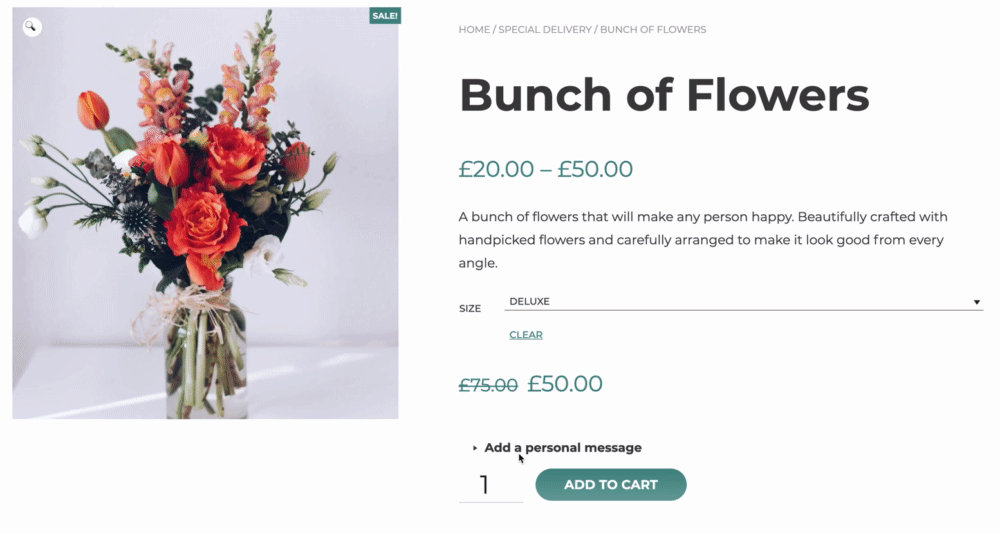Add the flowers to cart
The height and width of the screenshot is (534, 1000).
tap(610, 485)
